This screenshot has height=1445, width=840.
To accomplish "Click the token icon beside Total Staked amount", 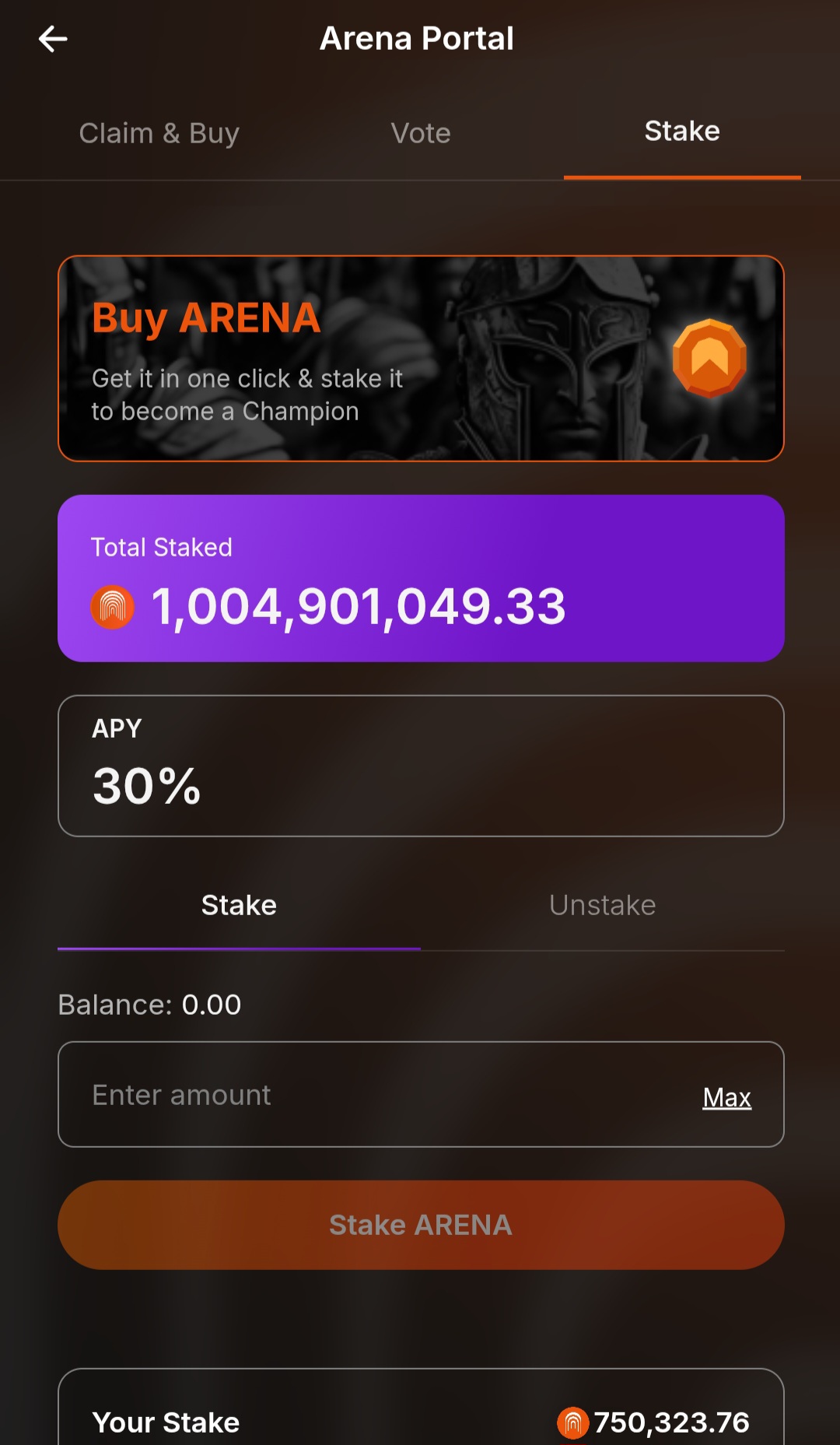I will (113, 607).
